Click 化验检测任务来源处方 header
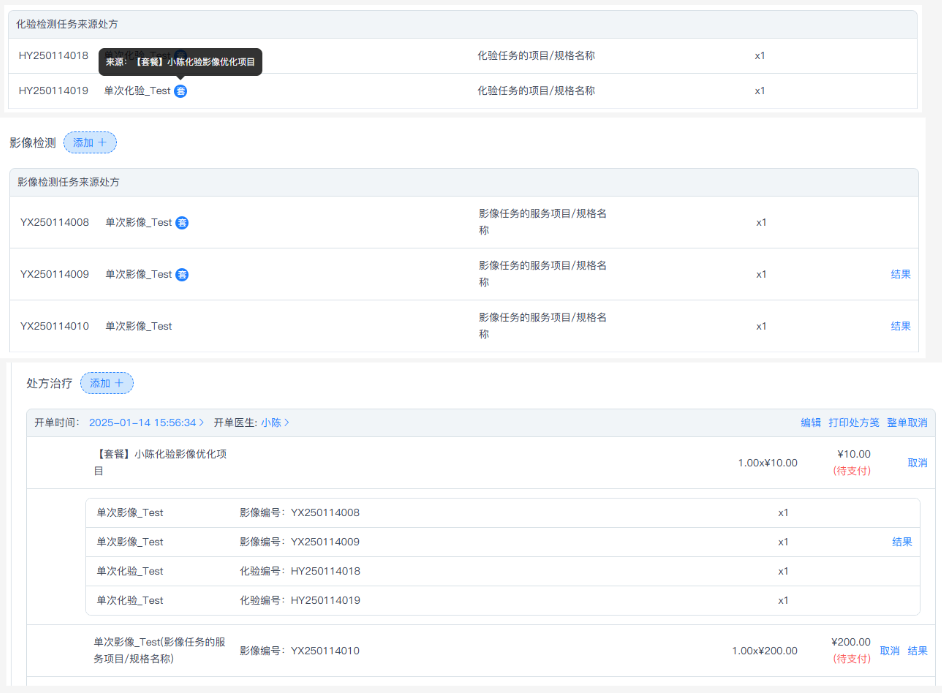The height and width of the screenshot is (693, 942). pyautogui.click(x=67, y=25)
